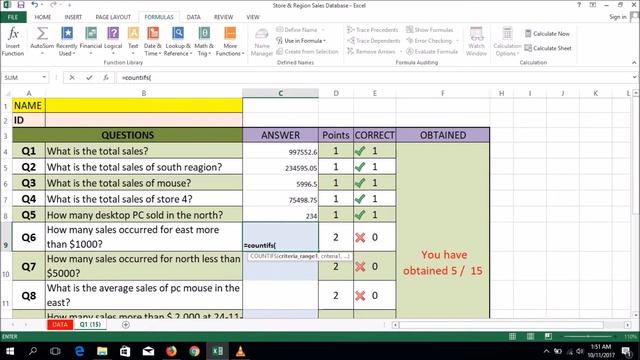Open the Name Manager
This screenshot has width=640, height=360.
tap(262, 42)
